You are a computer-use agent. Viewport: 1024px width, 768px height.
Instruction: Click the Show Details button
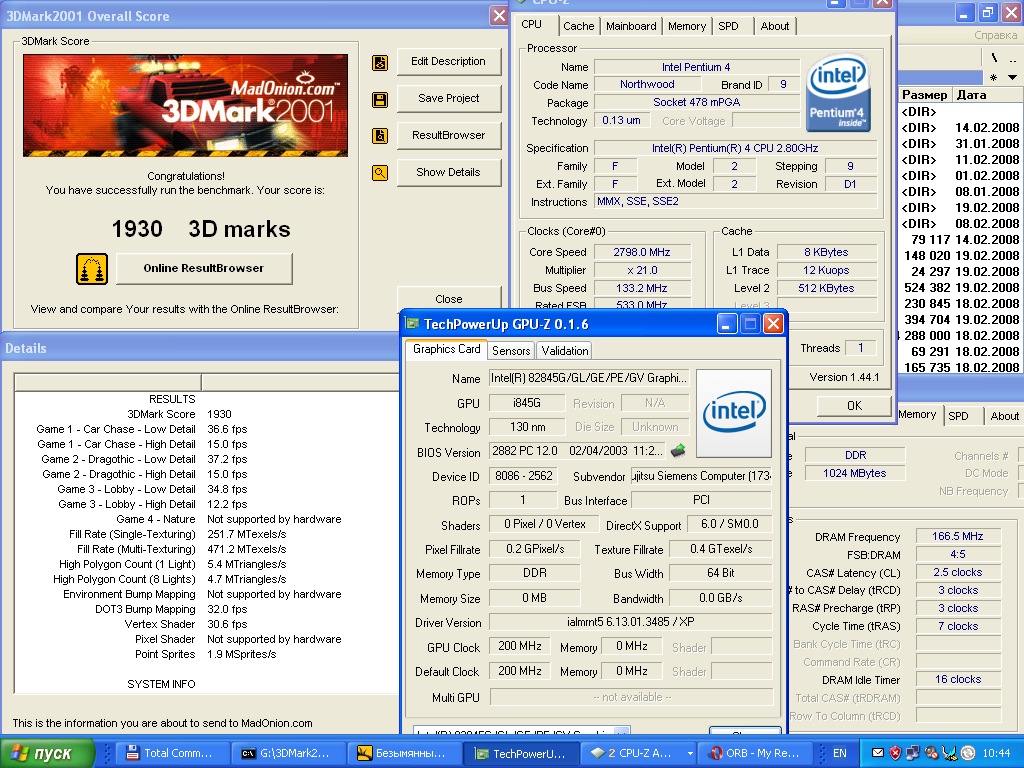click(449, 172)
